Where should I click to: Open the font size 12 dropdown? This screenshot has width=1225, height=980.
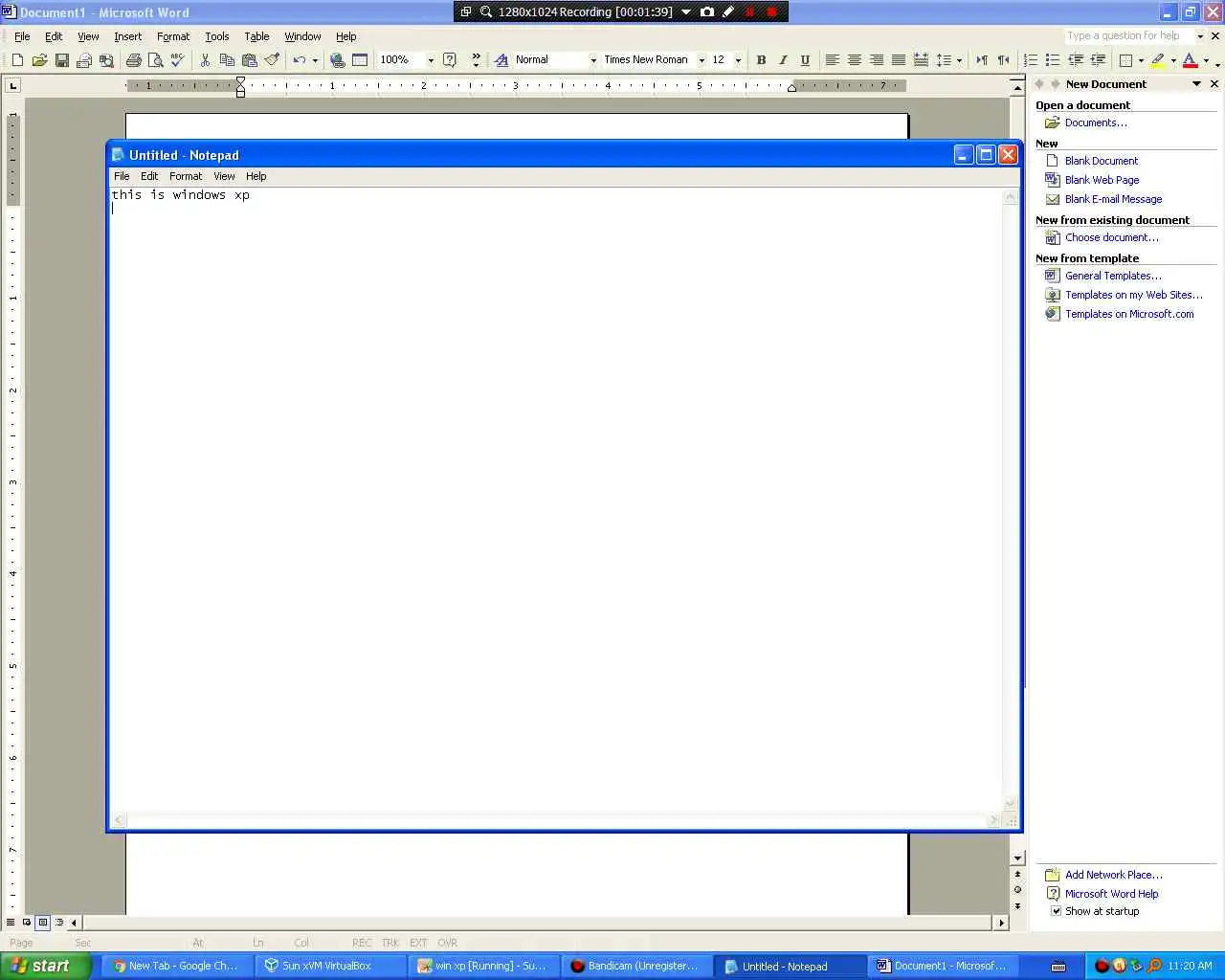pyautogui.click(x=738, y=59)
